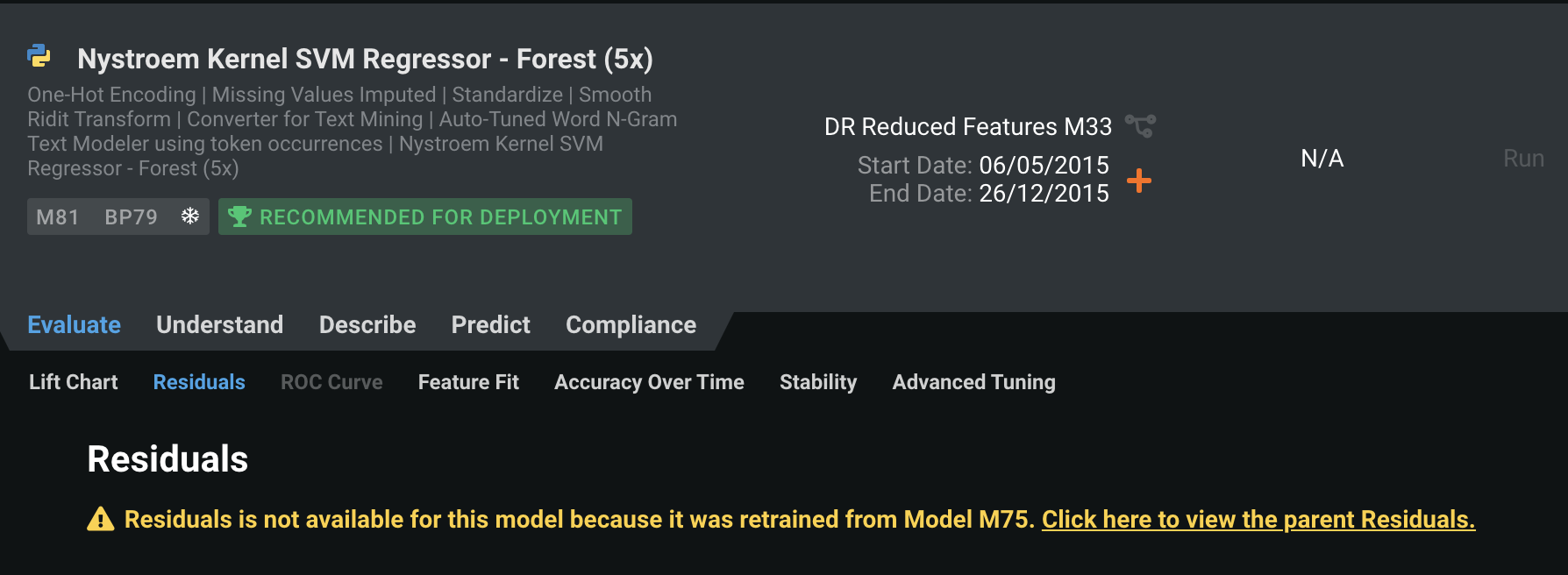
Task: Switch to the Stability sub-tab
Action: [818, 382]
